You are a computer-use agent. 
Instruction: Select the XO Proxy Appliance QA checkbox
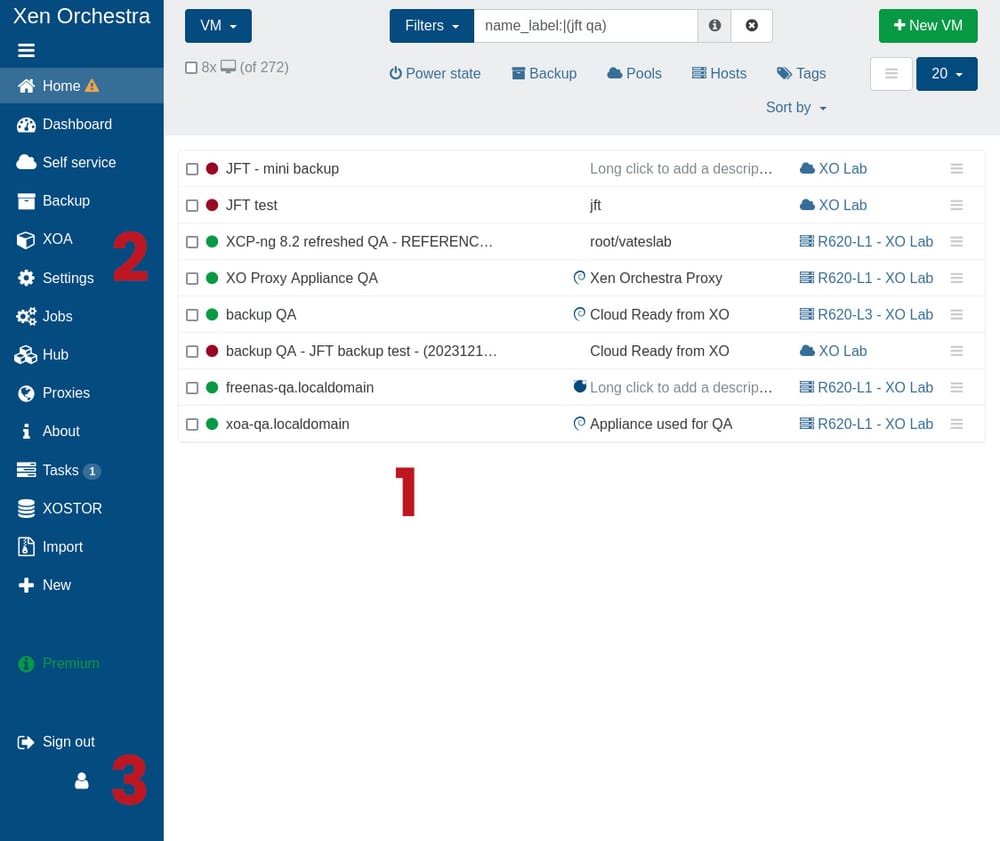click(x=192, y=278)
